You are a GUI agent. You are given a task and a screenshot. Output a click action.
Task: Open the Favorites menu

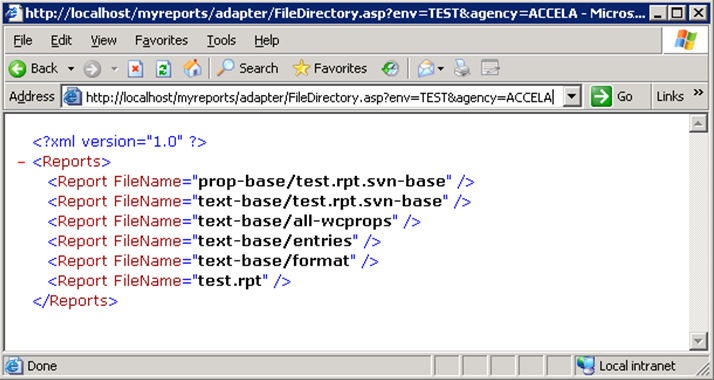tap(161, 41)
